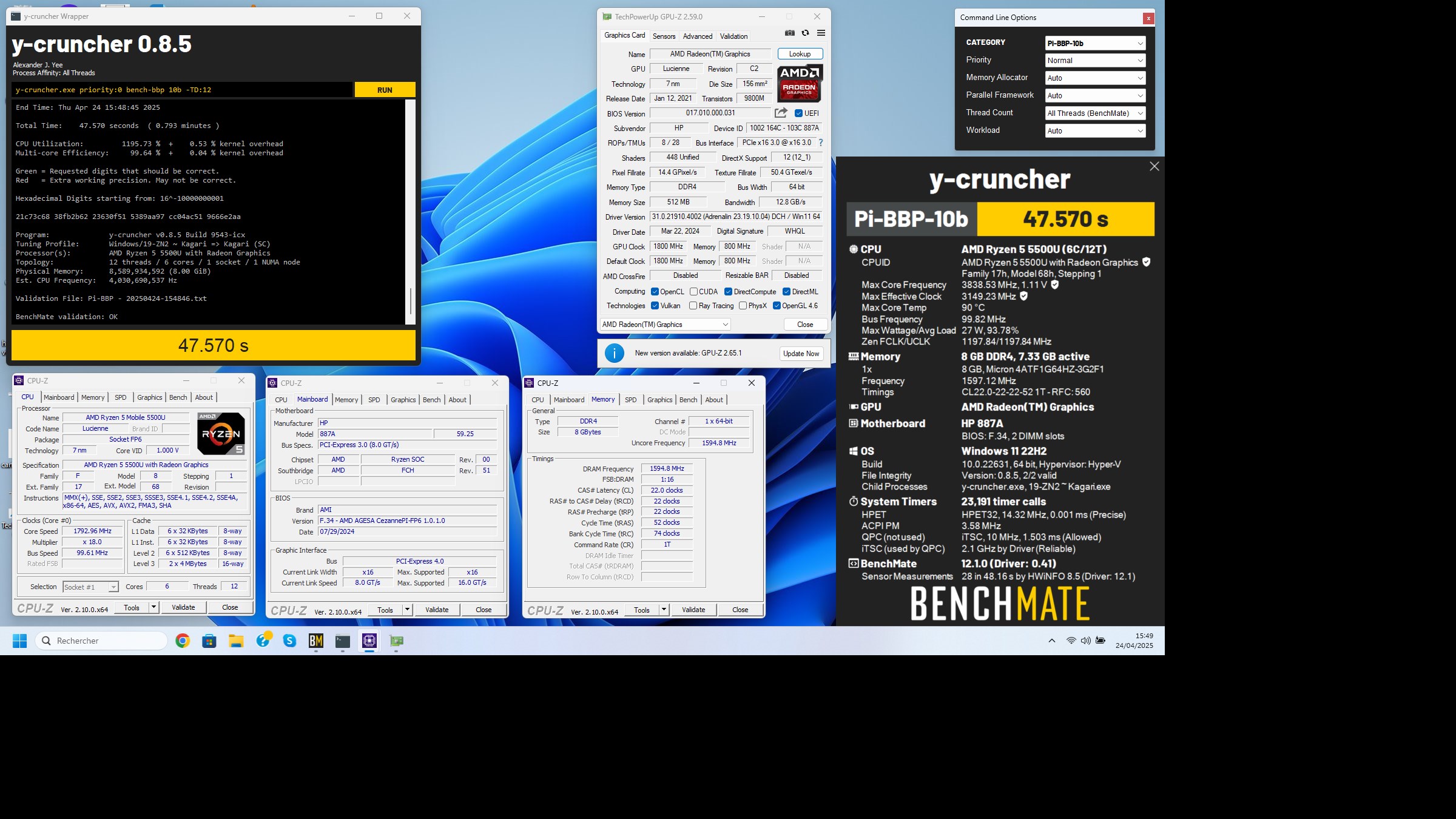The image size is (1456, 819).
Task: Switch to the Validation tab in GPU-Z
Action: coord(733,36)
